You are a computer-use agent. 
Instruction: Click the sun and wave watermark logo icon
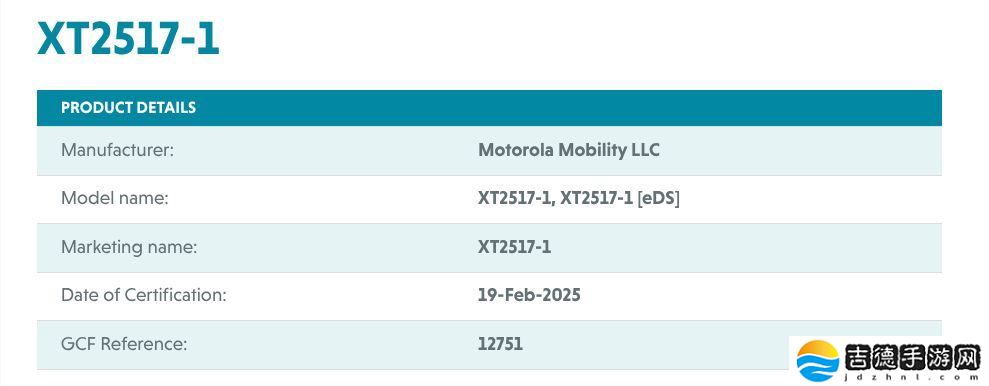point(817,361)
